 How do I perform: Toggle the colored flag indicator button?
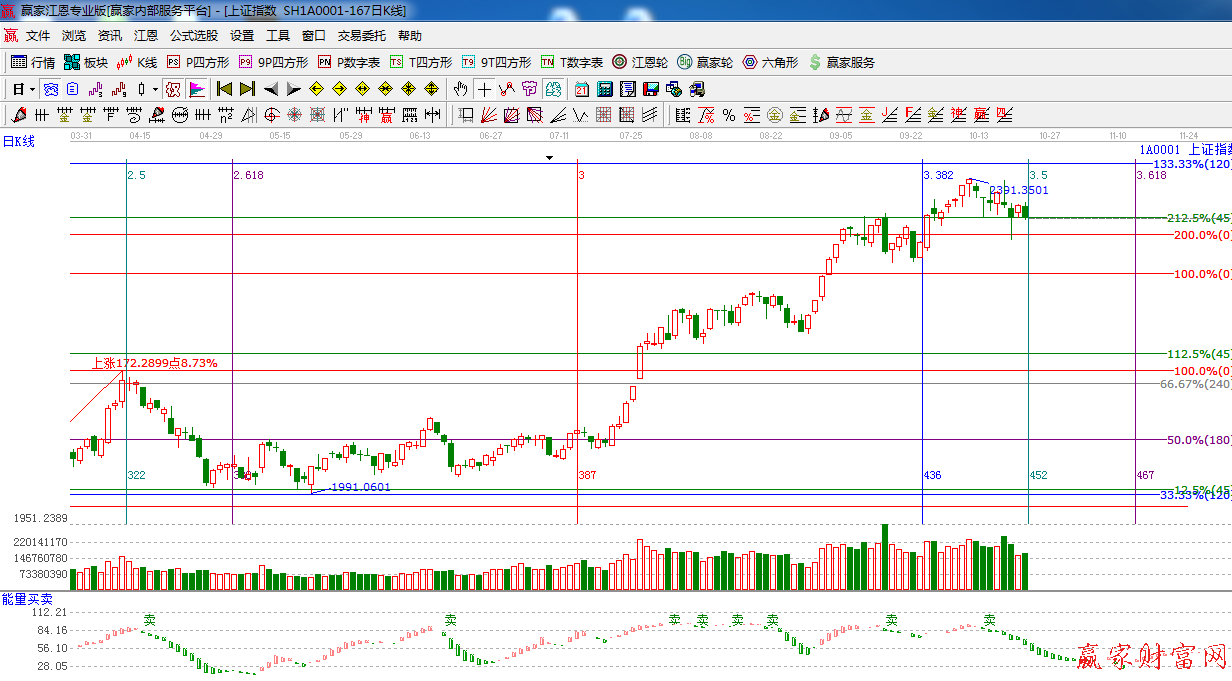click(x=197, y=89)
